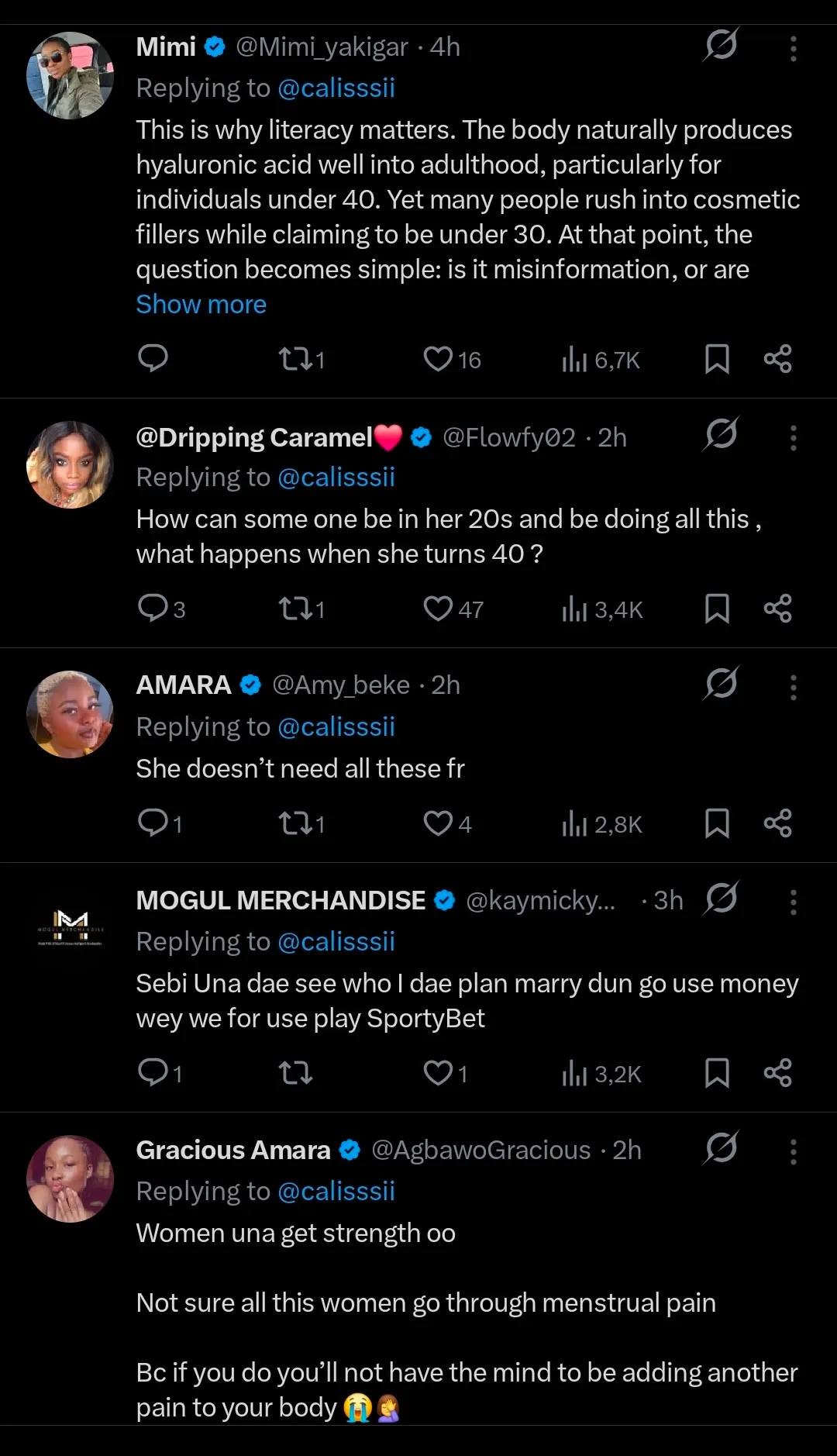Open more options on Gracious Amara's reply

pyautogui.click(x=793, y=1151)
